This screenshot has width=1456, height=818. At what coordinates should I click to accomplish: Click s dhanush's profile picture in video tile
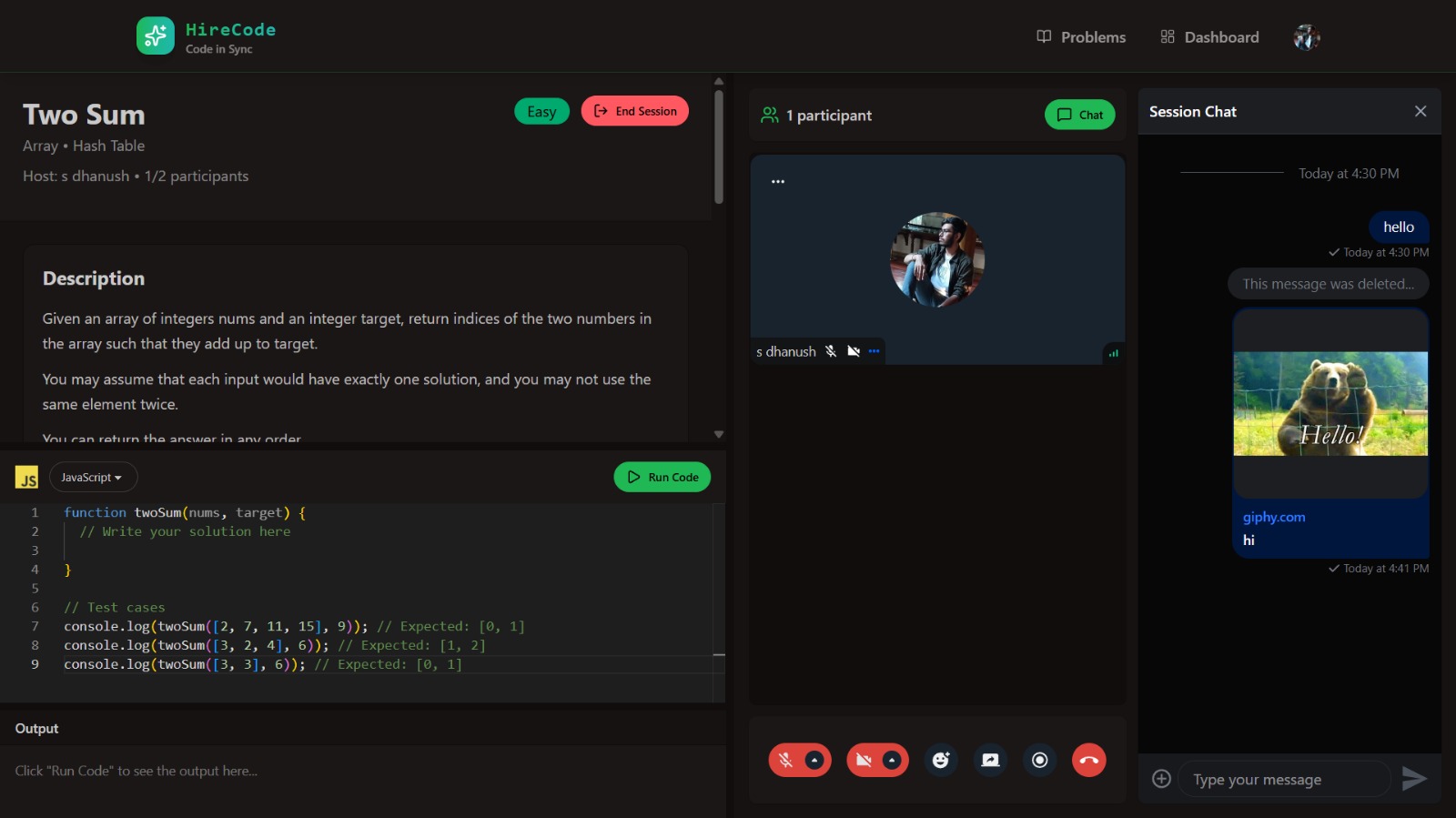click(x=937, y=260)
